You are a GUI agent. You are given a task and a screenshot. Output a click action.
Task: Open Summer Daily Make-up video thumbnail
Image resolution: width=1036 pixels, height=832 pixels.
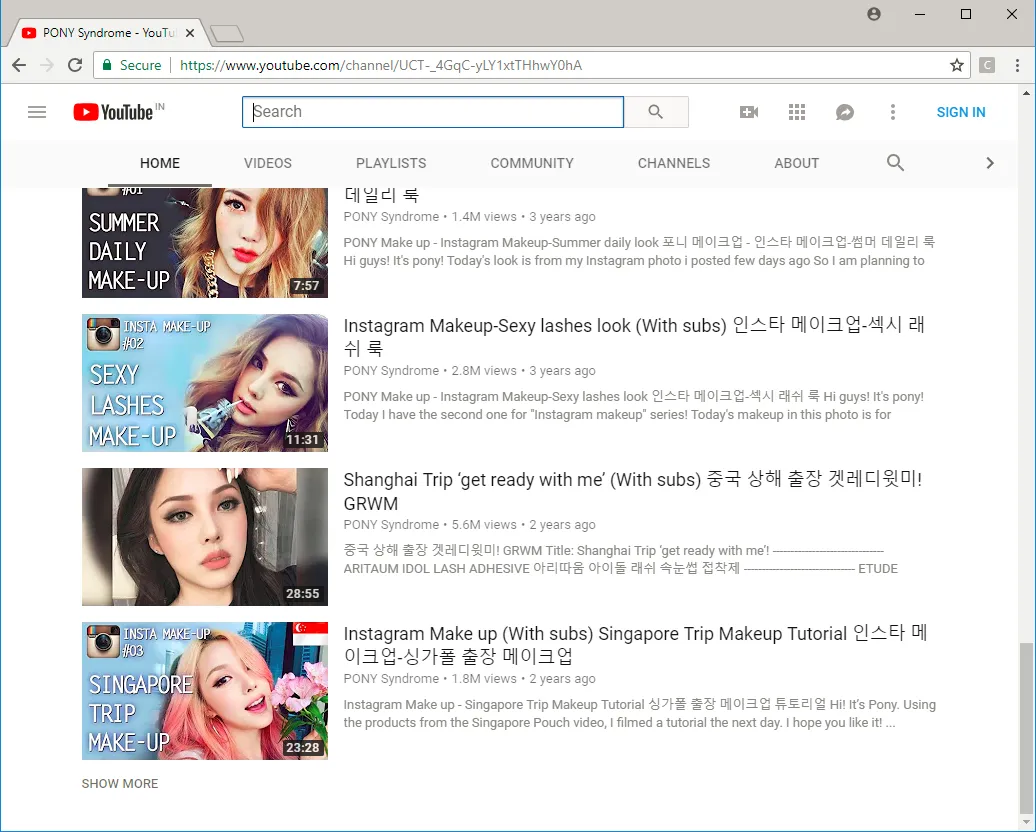click(x=205, y=243)
